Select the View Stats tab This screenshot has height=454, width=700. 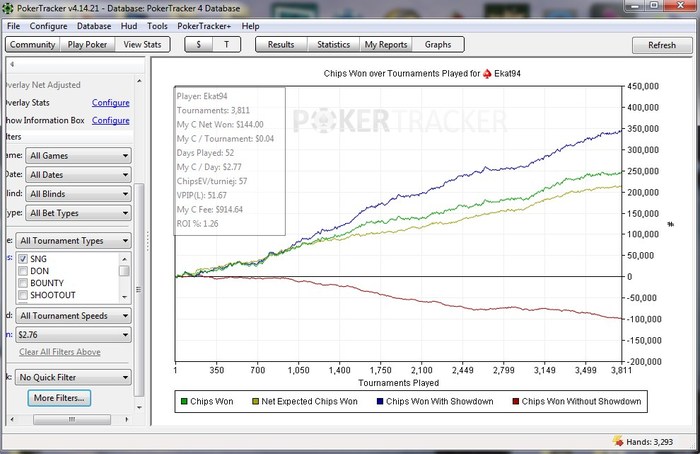[x=142, y=45]
